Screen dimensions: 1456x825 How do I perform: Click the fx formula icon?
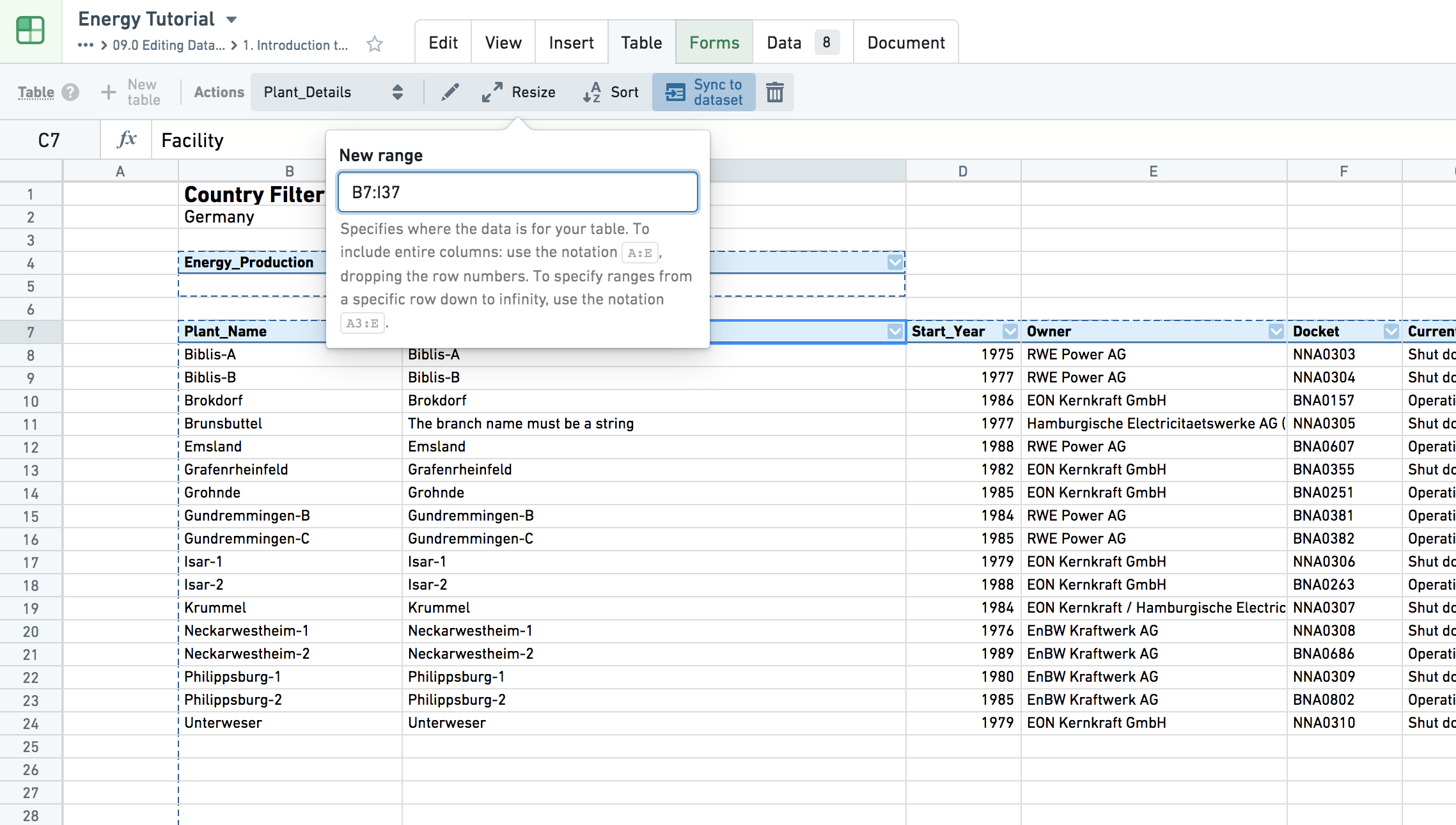pyautogui.click(x=127, y=139)
